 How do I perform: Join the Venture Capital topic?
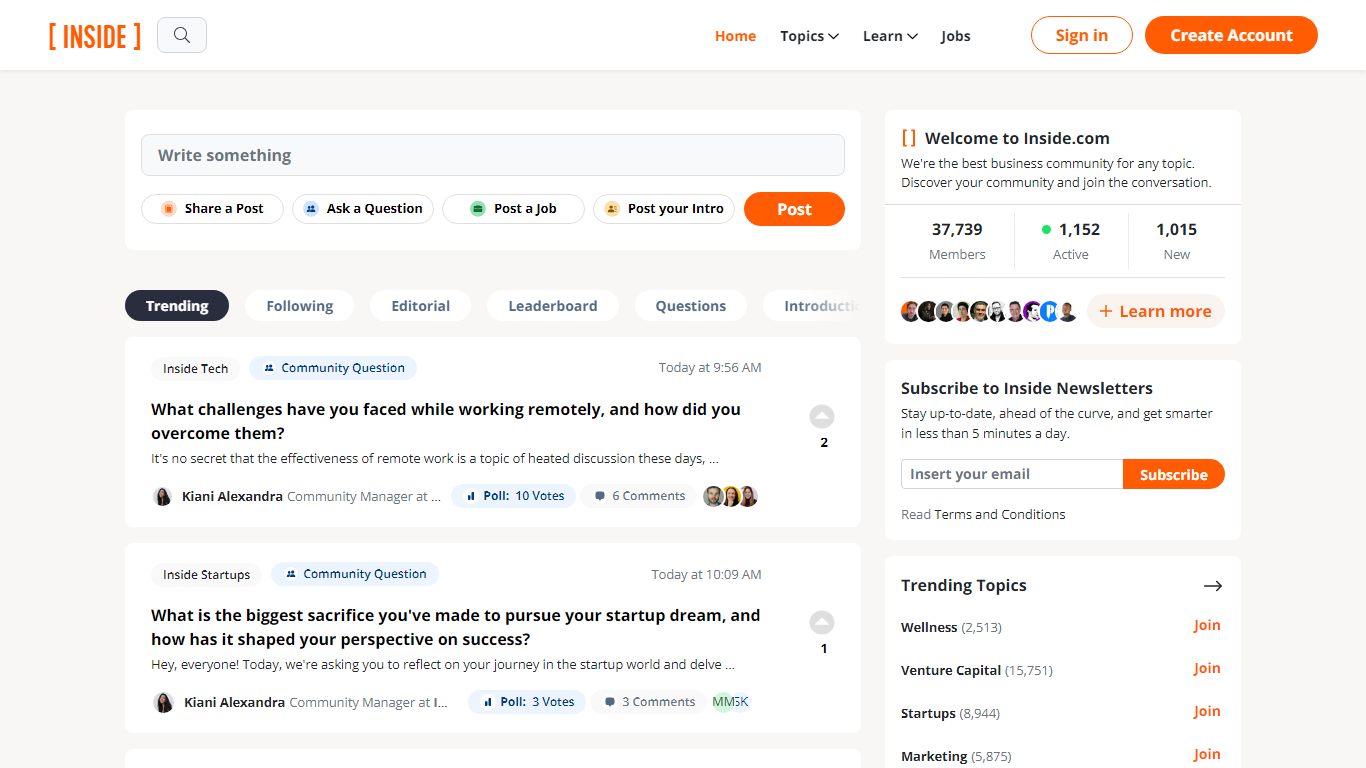[x=1206, y=668]
